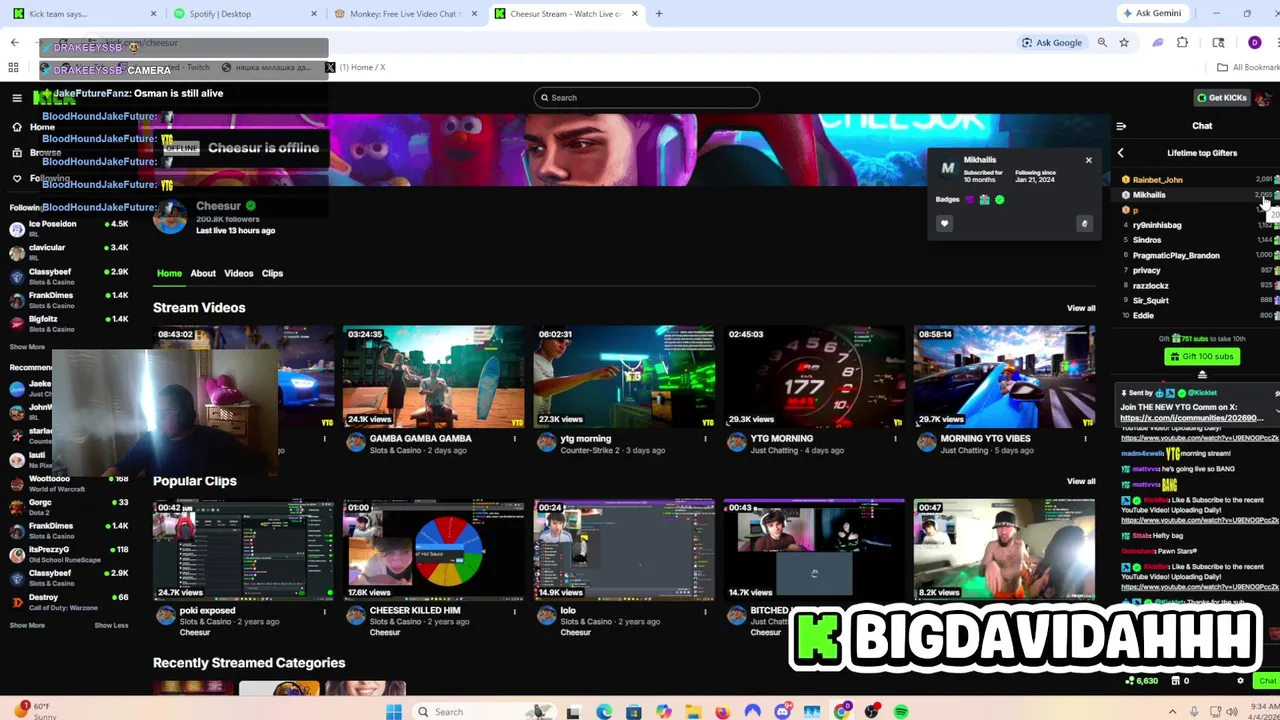Select ry9ninhisbag in gifters list

pyautogui.click(x=1157, y=225)
